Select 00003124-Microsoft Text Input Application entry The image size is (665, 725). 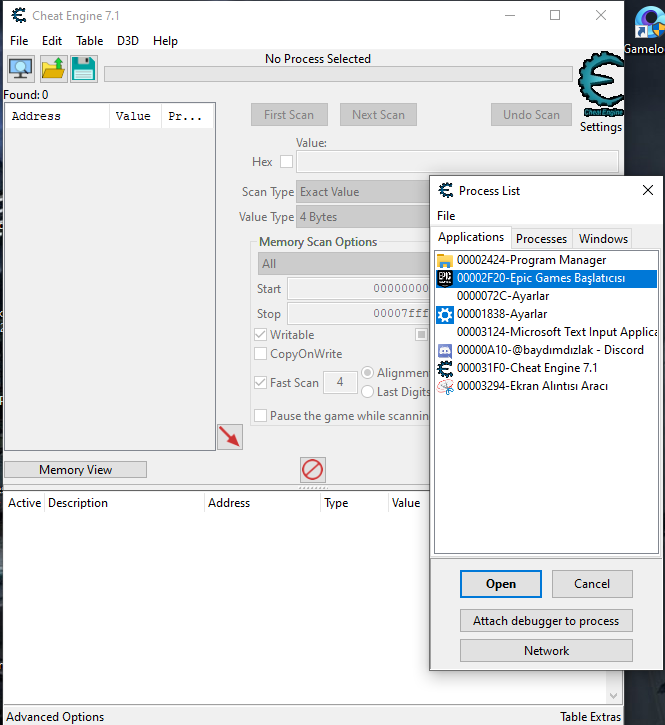click(x=546, y=332)
